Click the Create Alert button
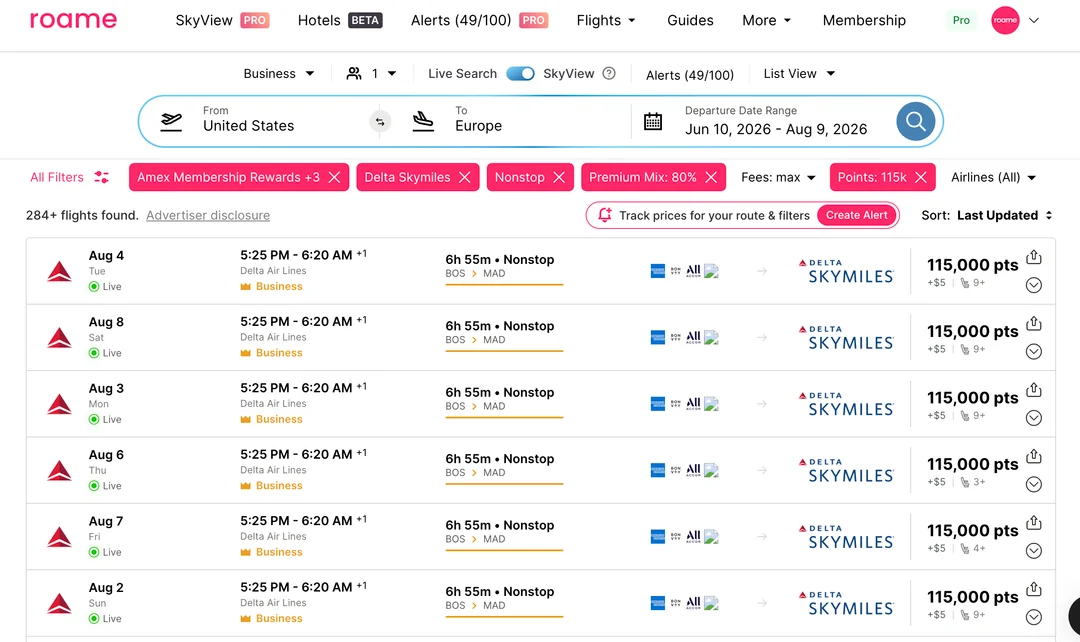This screenshot has height=642, width=1080. coord(857,215)
